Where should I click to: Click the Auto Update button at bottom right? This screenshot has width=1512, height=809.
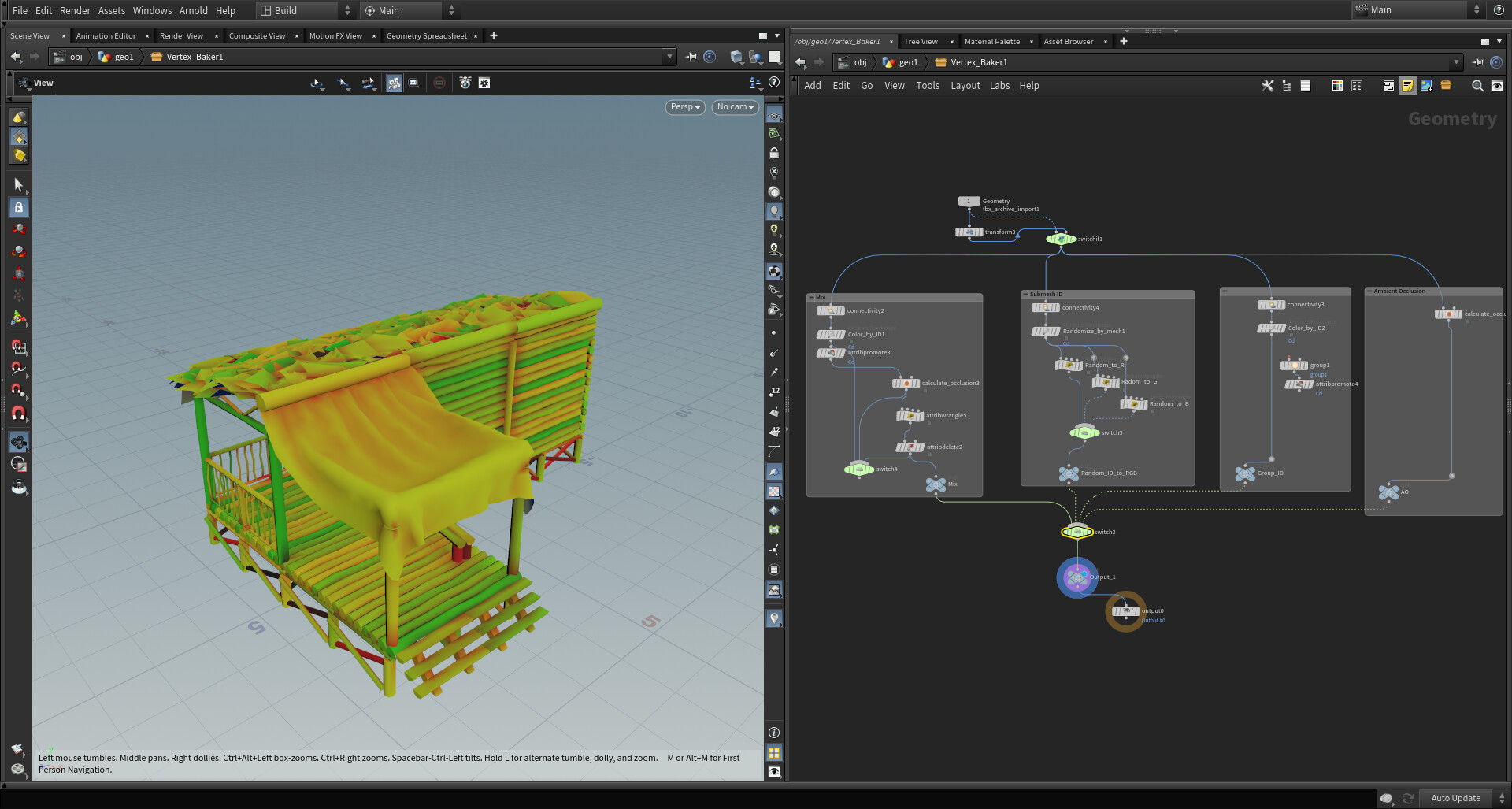[x=1455, y=797]
